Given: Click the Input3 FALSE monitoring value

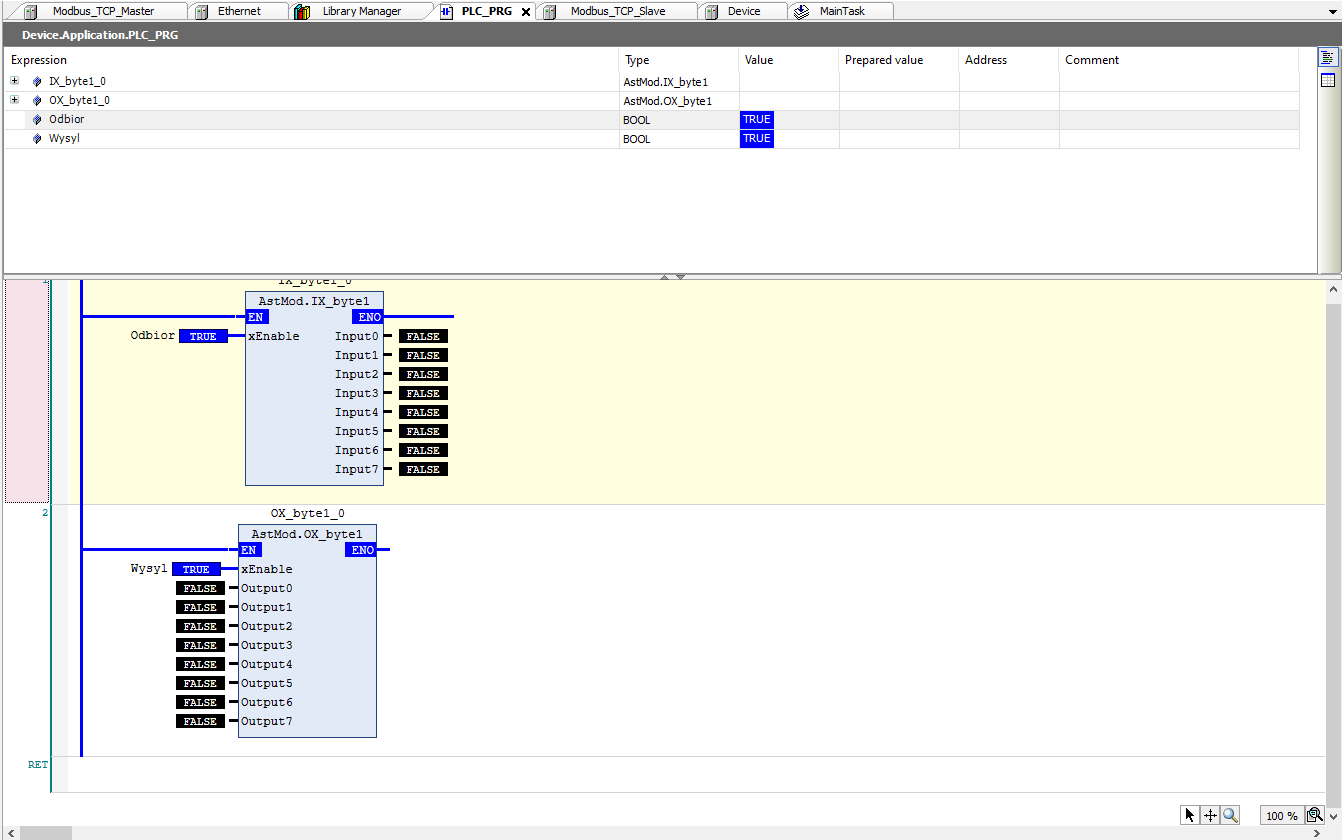Looking at the screenshot, I should coord(423,393).
